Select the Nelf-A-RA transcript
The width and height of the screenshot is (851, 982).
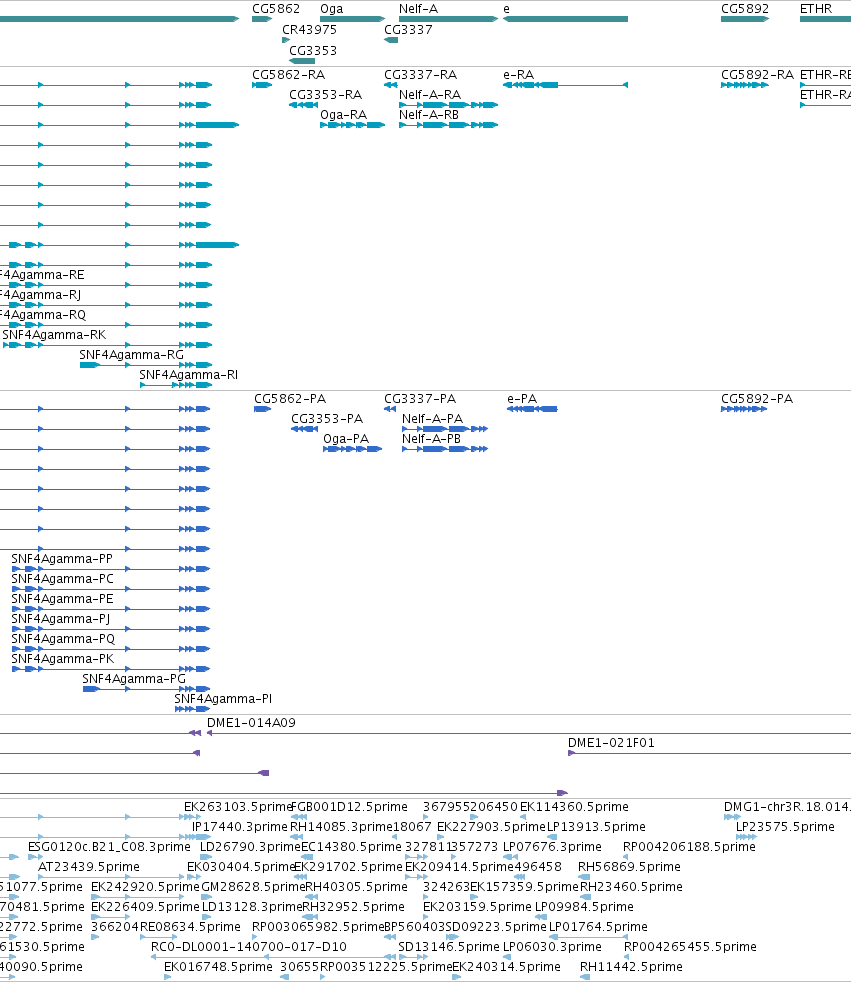tap(448, 105)
